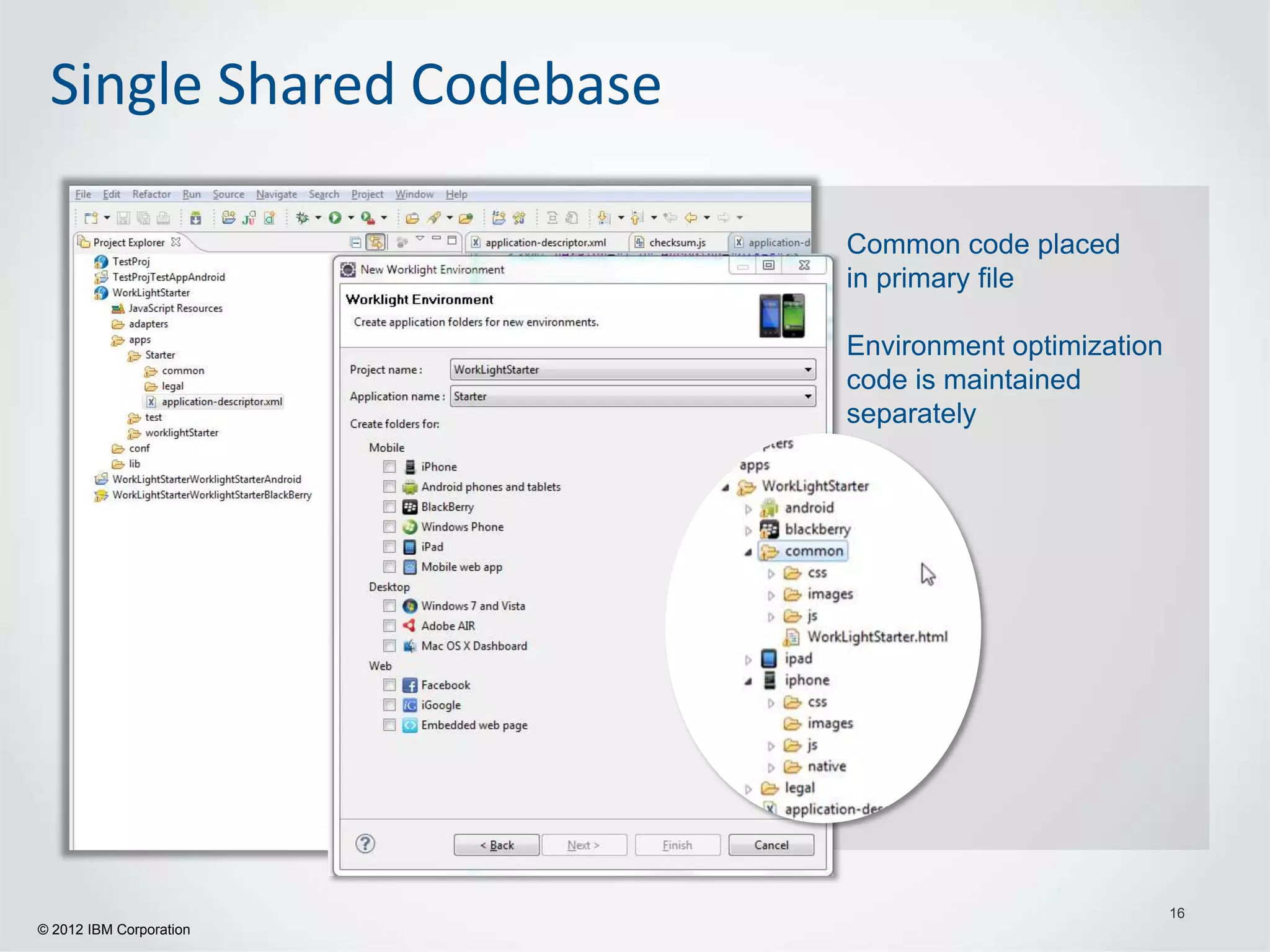Screen dimensions: 1270x952
Task: Open the Project name dropdown
Action: pyautogui.click(x=633, y=369)
